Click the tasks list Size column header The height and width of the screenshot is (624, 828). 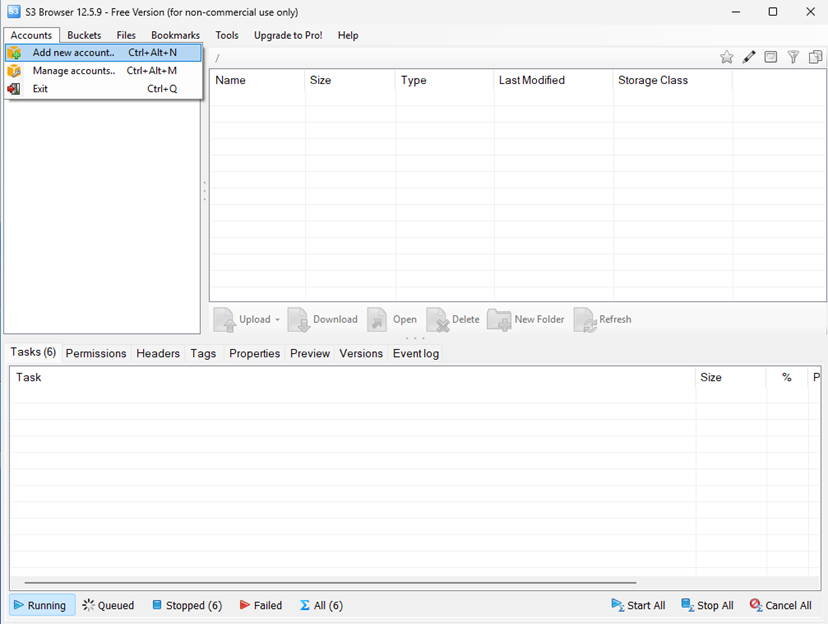[730, 377]
